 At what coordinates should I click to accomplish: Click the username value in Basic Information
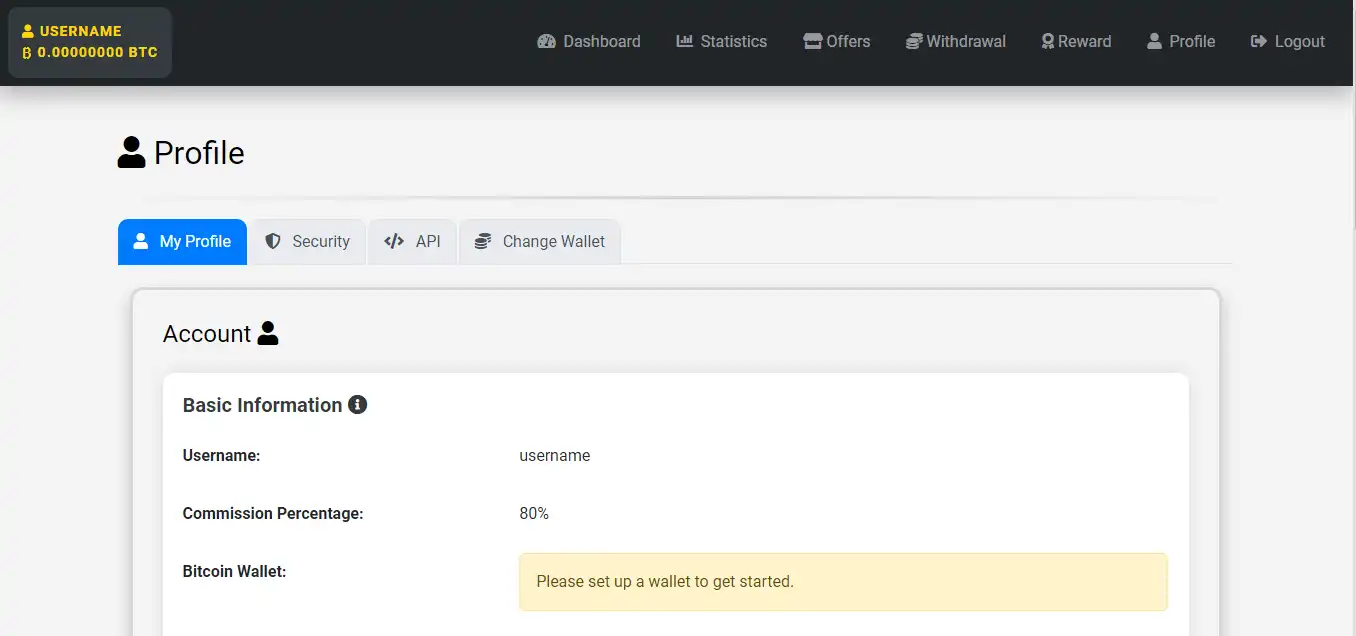(x=554, y=456)
